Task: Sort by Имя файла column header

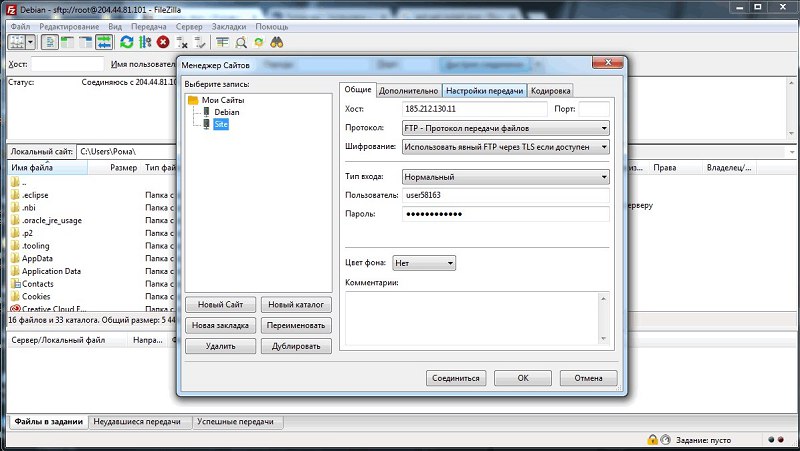Action: [47, 167]
